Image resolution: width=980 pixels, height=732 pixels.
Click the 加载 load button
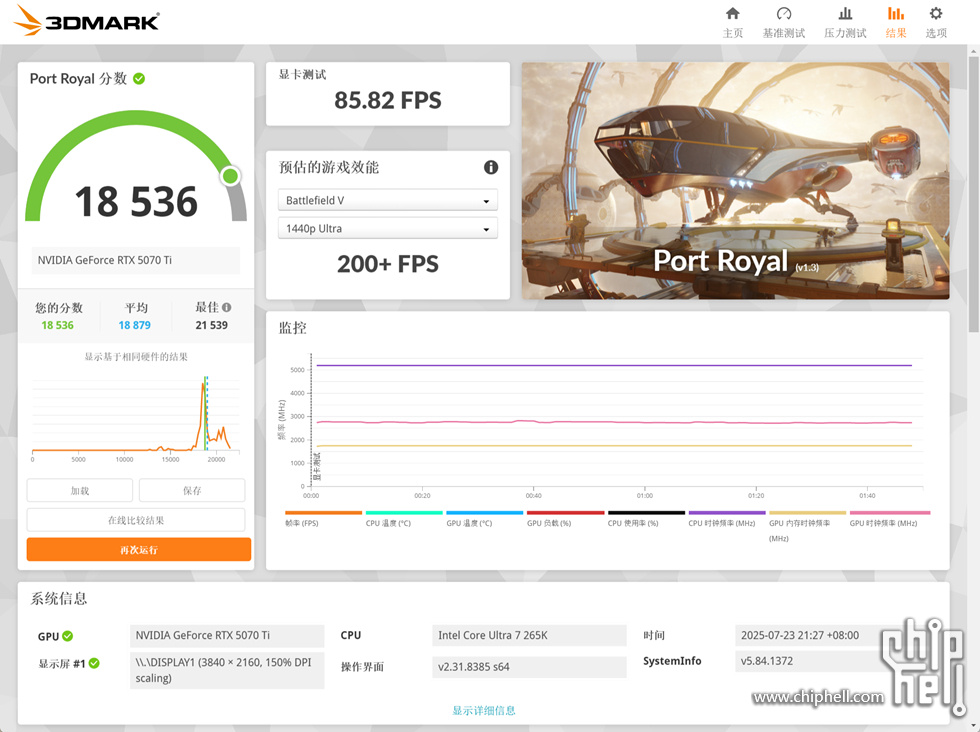pos(79,491)
